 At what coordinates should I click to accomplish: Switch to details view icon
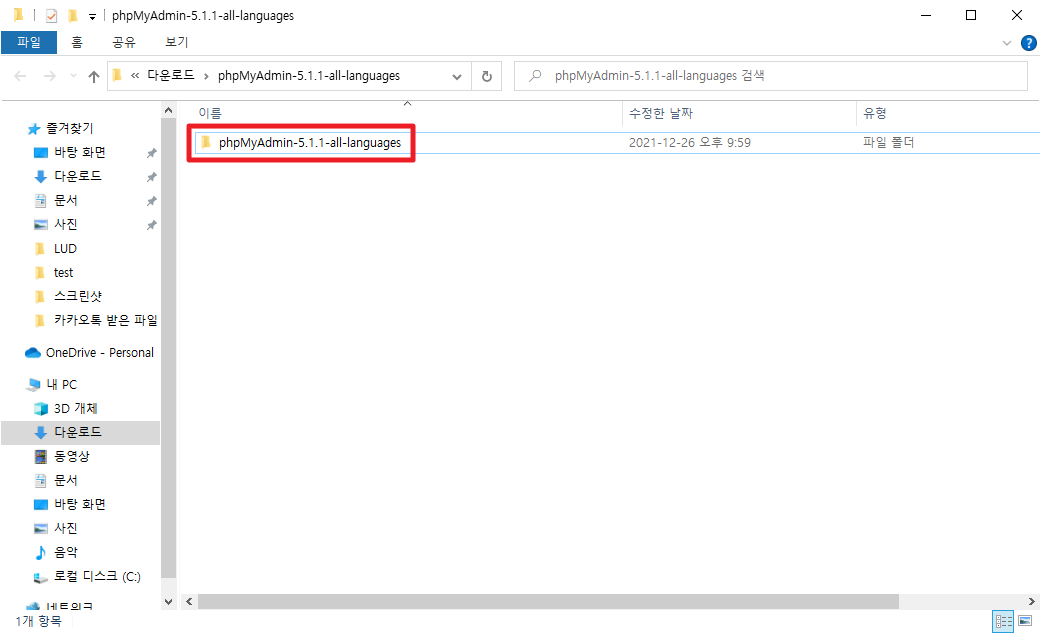pos(1002,621)
